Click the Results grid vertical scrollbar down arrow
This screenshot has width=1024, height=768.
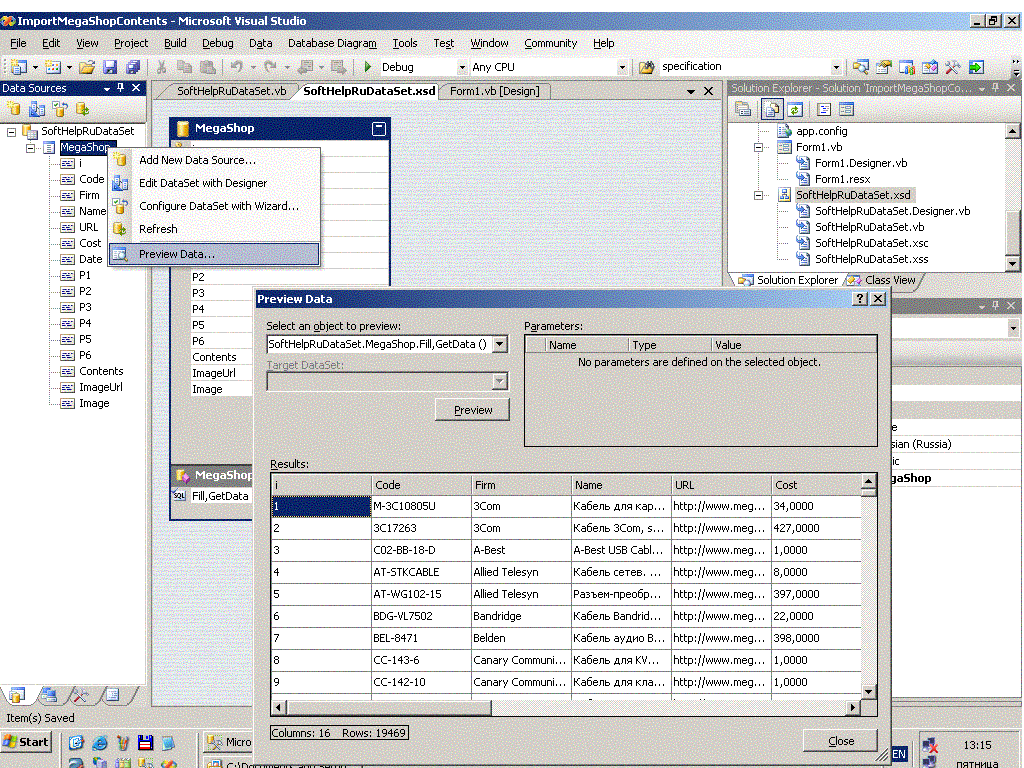pyautogui.click(x=869, y=691)
